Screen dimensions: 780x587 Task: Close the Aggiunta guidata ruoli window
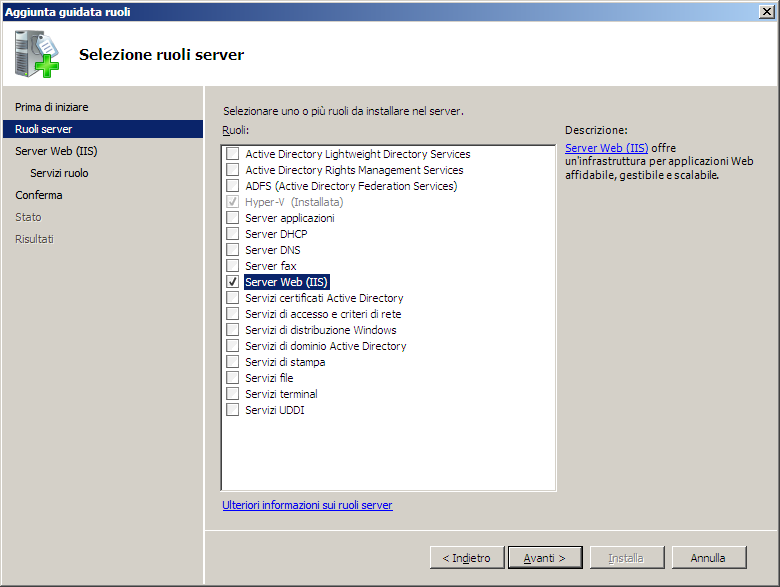[x=767, y=11]
